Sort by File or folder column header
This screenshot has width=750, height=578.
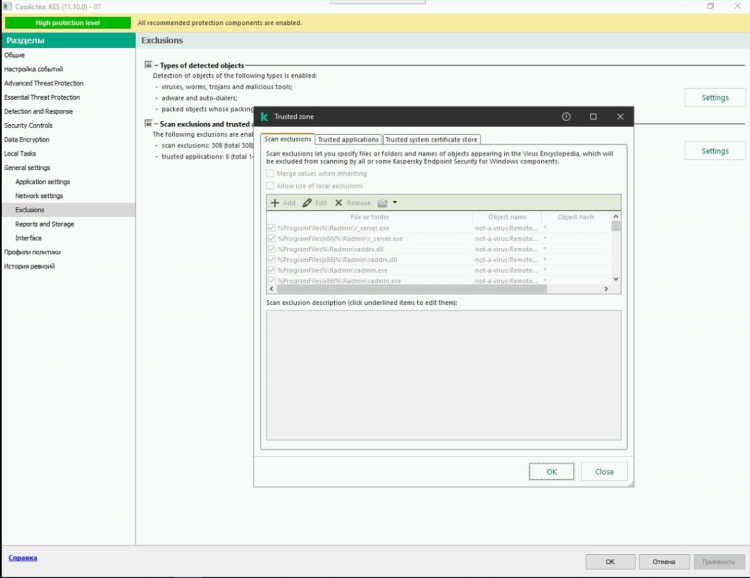point(370,217)
